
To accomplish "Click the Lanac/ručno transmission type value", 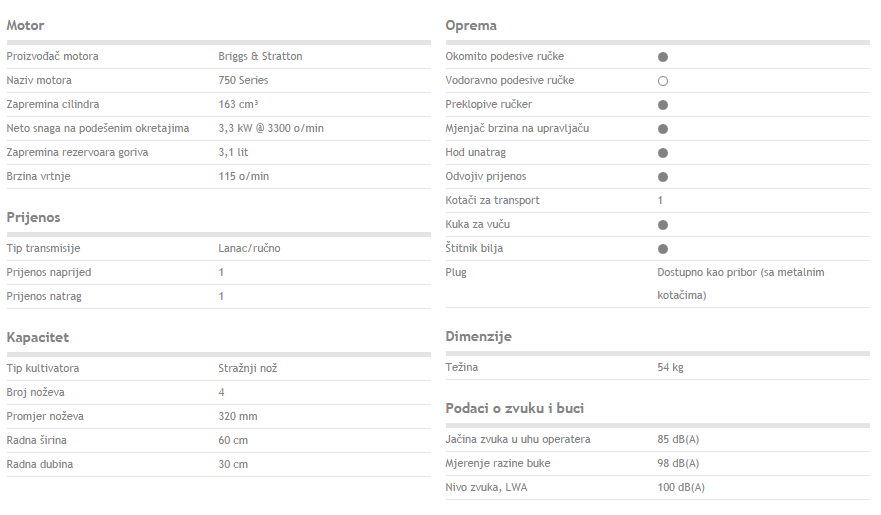I will tap(249, 248).
